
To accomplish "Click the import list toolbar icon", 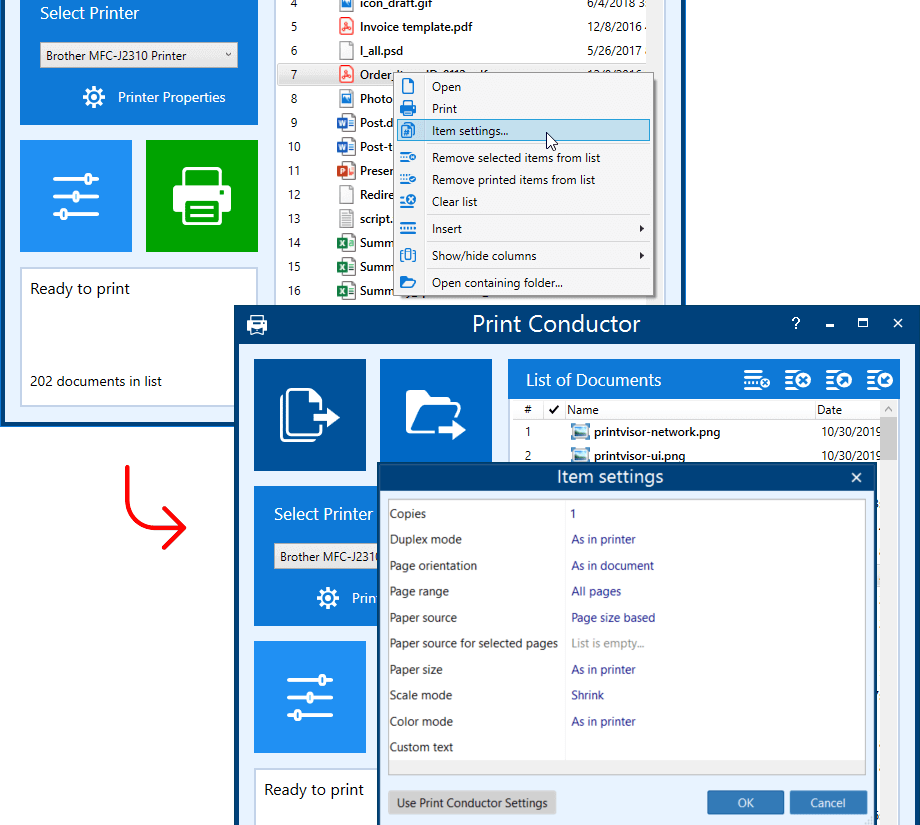I will (880, 380).
